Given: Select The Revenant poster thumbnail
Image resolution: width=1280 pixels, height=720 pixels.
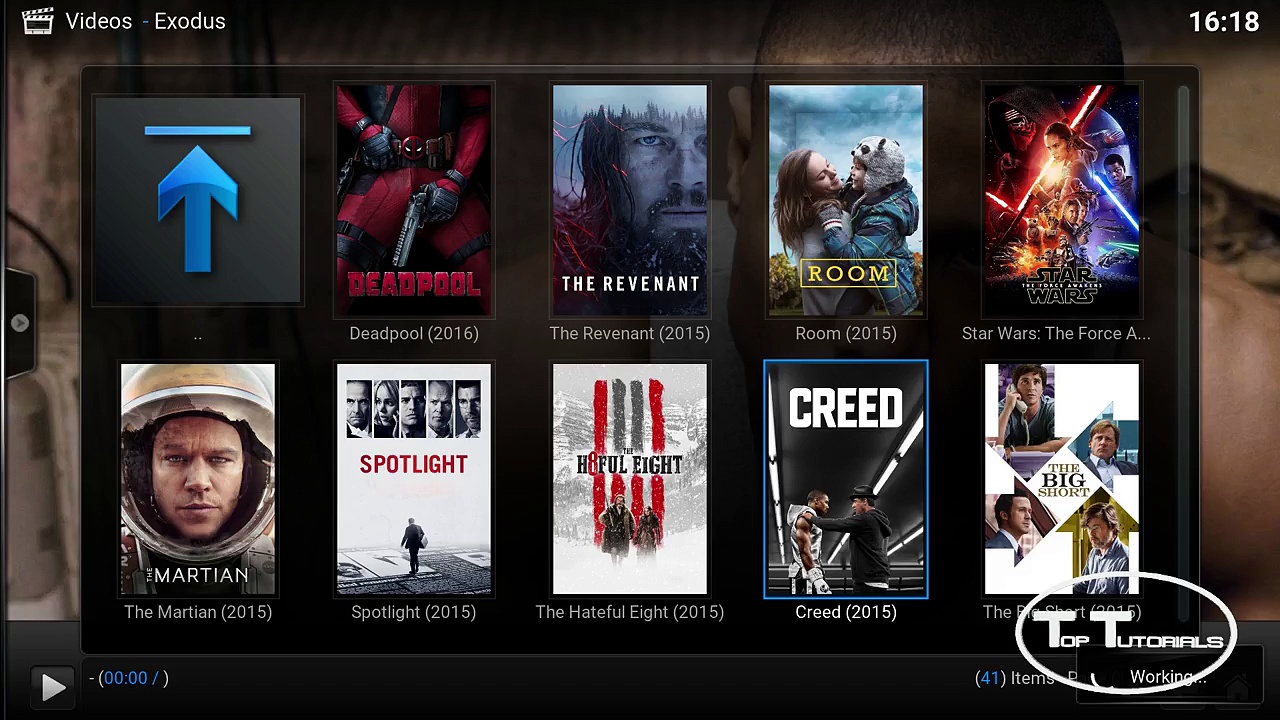Looking at the screenshot, I should pos(629,200).
